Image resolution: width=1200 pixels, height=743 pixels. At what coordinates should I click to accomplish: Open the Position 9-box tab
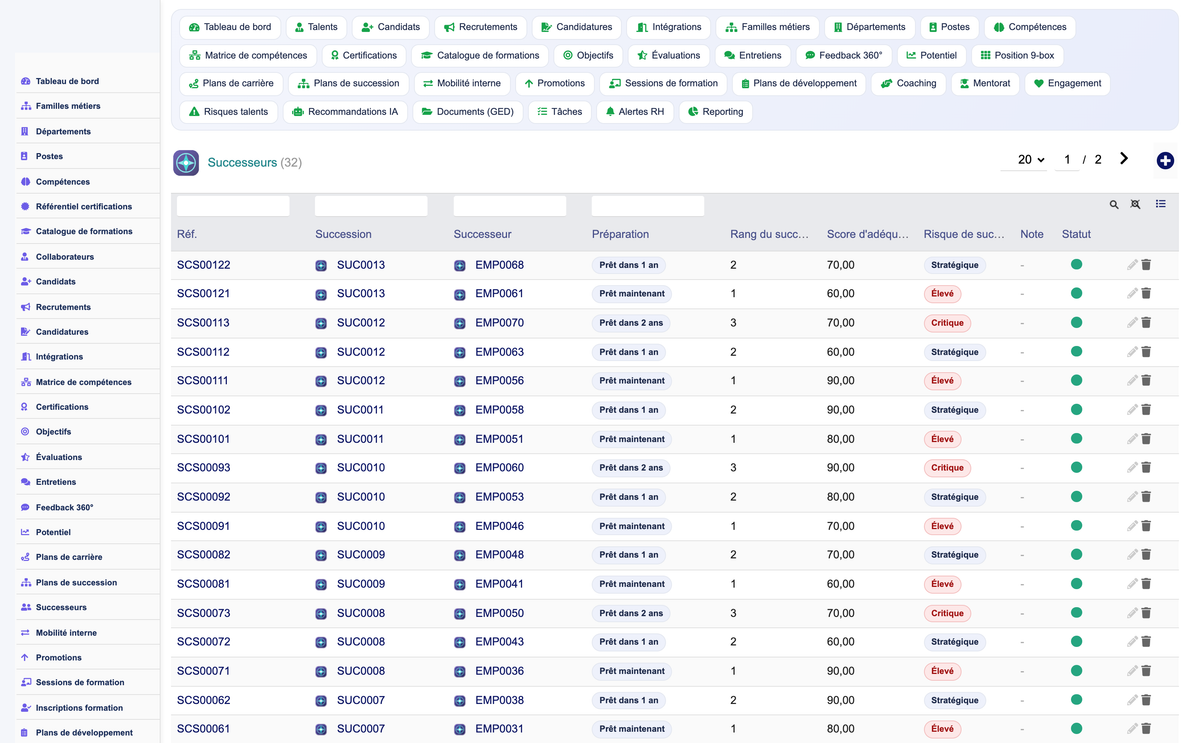[1017, 55]
